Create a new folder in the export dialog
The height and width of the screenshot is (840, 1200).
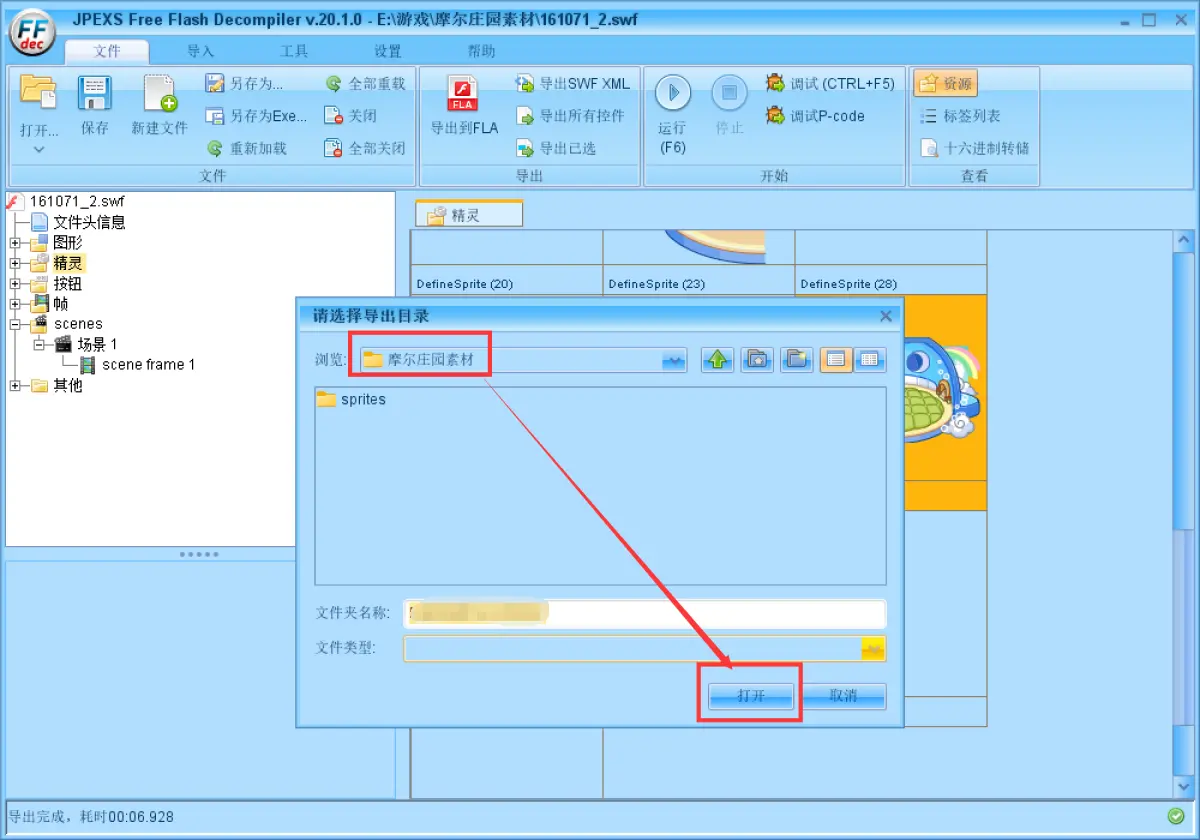(797, 359)
